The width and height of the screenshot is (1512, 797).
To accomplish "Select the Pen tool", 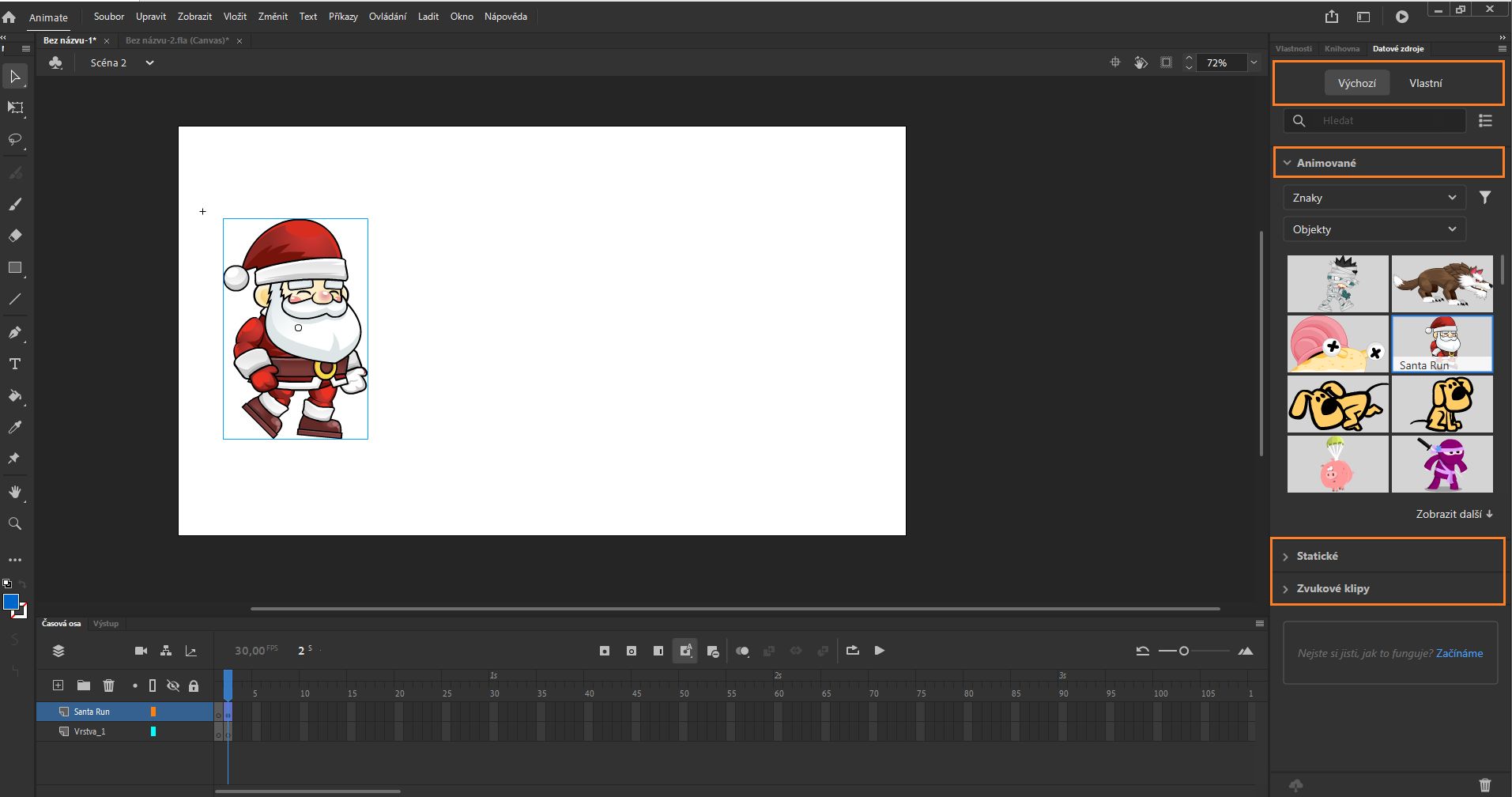I will pyautogui.click(x=15, y=332).
